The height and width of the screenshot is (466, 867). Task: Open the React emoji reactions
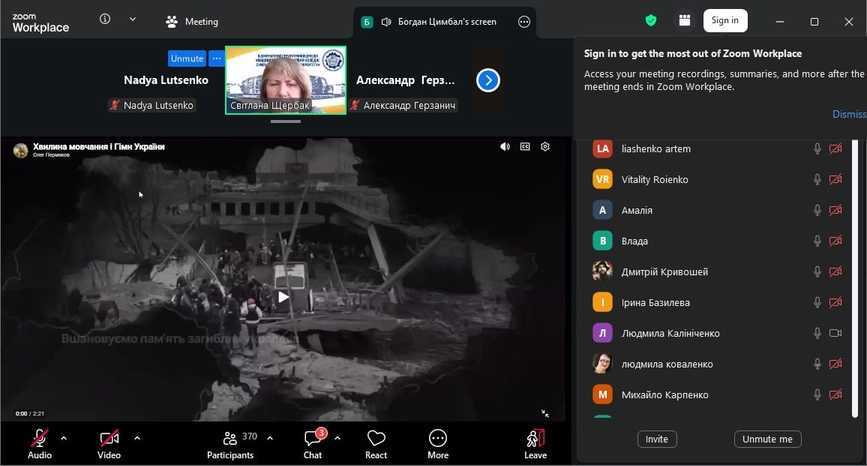pyautogui.click(x=376, y=443)
